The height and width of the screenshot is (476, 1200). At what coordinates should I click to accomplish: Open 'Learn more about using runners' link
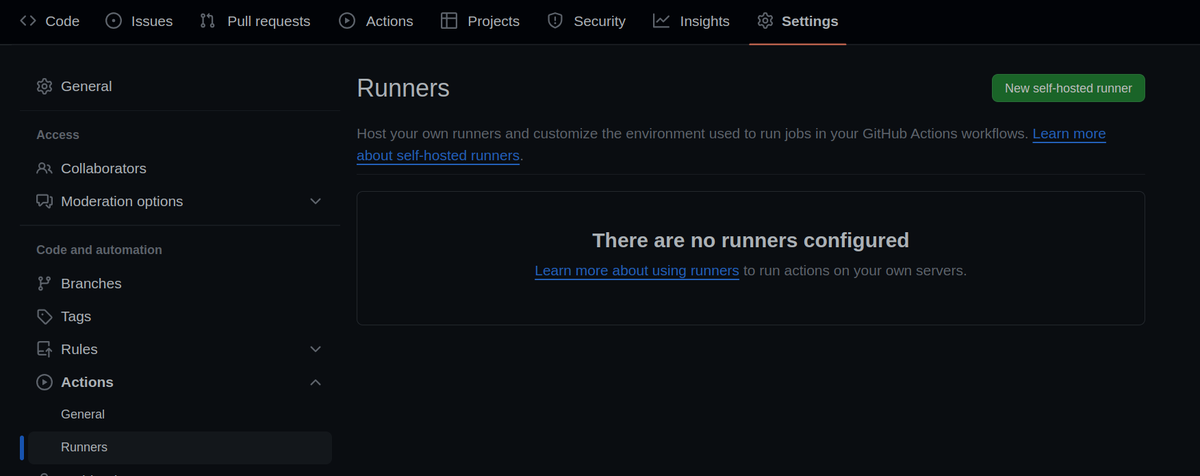click(x=637, y=270)
